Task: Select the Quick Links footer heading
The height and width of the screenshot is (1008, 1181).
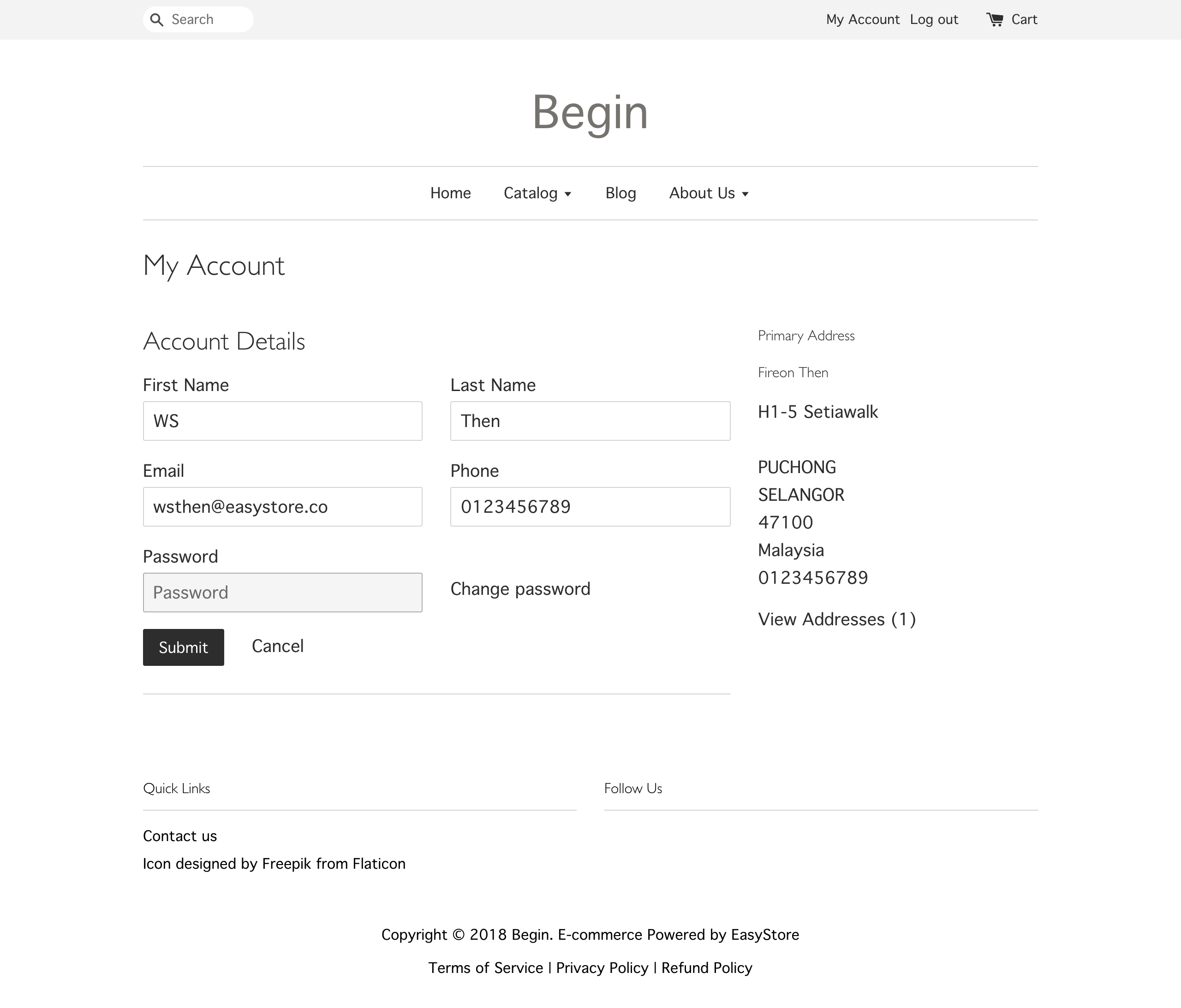Action: pos(177,789)
